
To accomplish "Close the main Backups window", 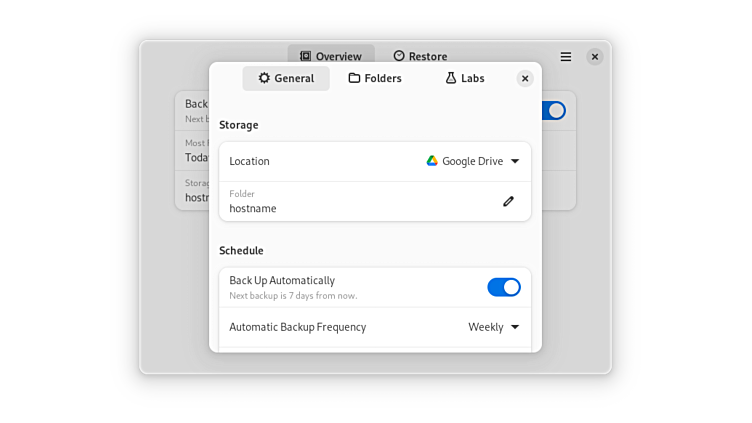I will point(595,57).
